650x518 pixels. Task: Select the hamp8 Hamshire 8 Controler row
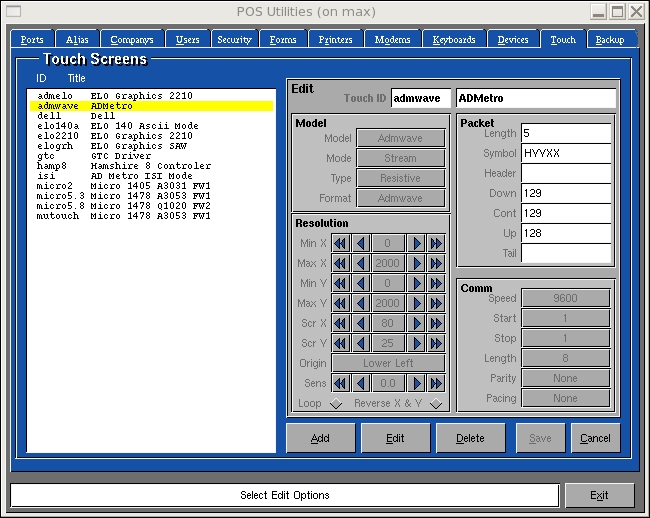tap(151, 166)
